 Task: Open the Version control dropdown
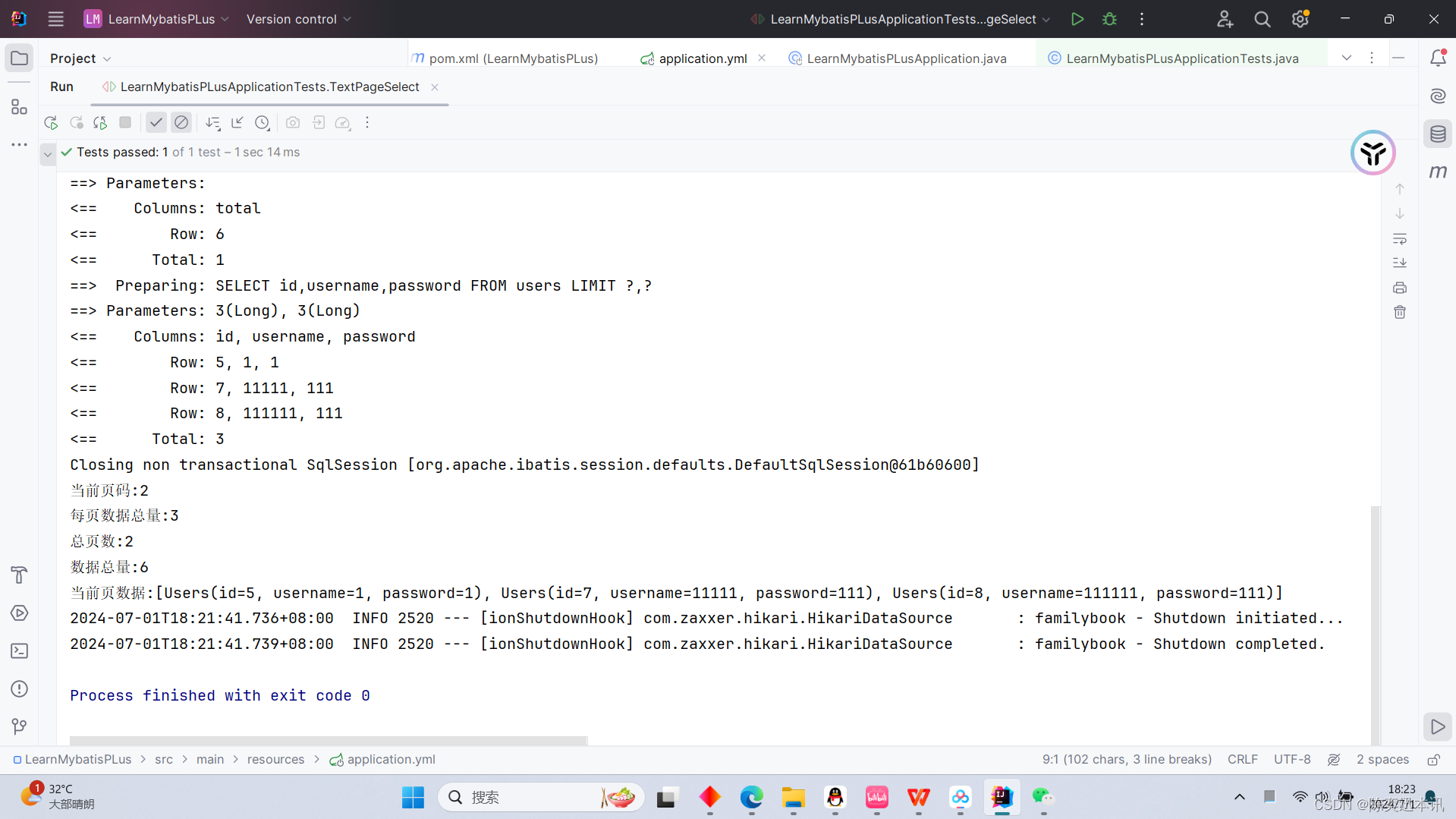[297, 19]
